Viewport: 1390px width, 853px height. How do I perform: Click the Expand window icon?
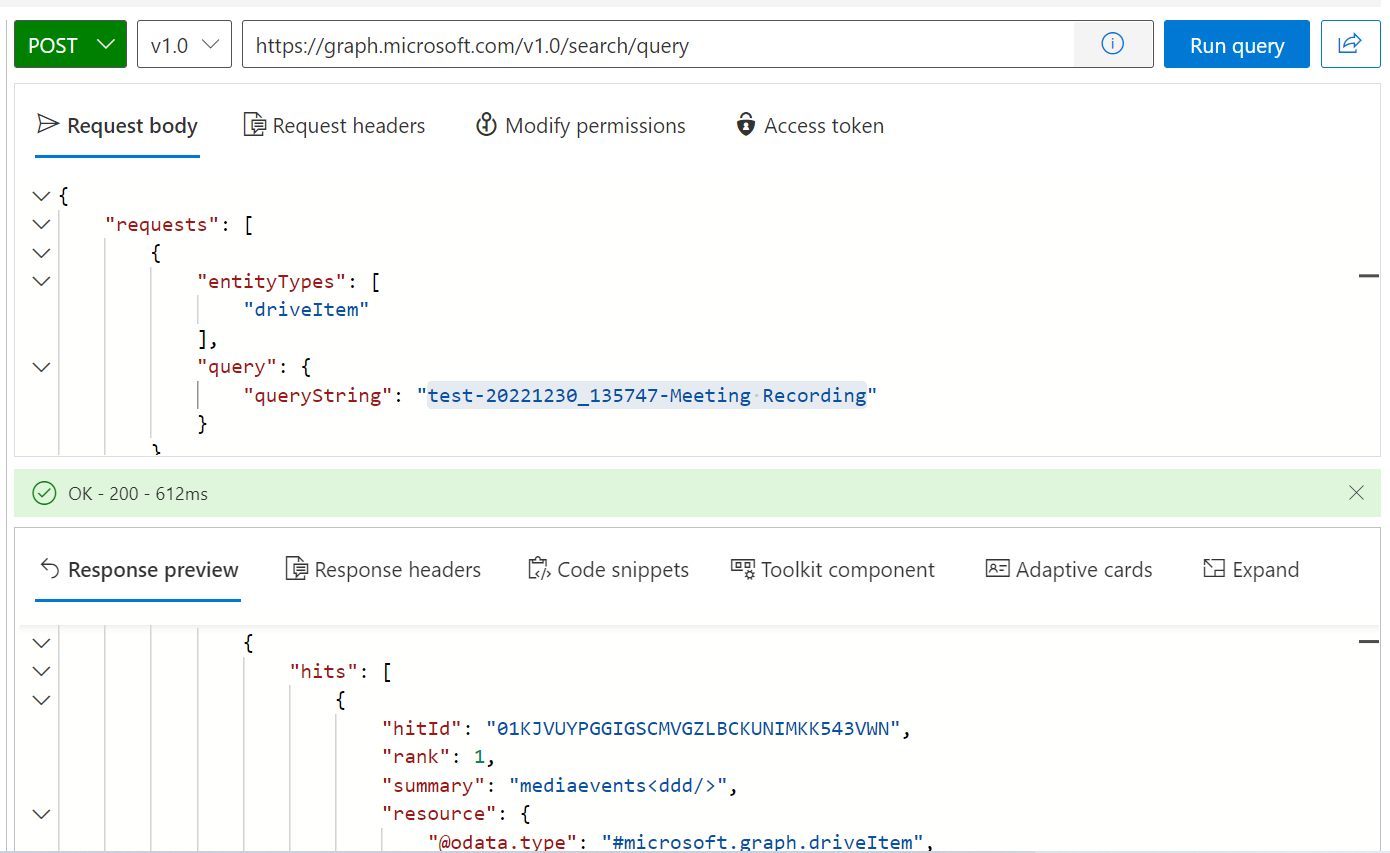pos(1214,569)
